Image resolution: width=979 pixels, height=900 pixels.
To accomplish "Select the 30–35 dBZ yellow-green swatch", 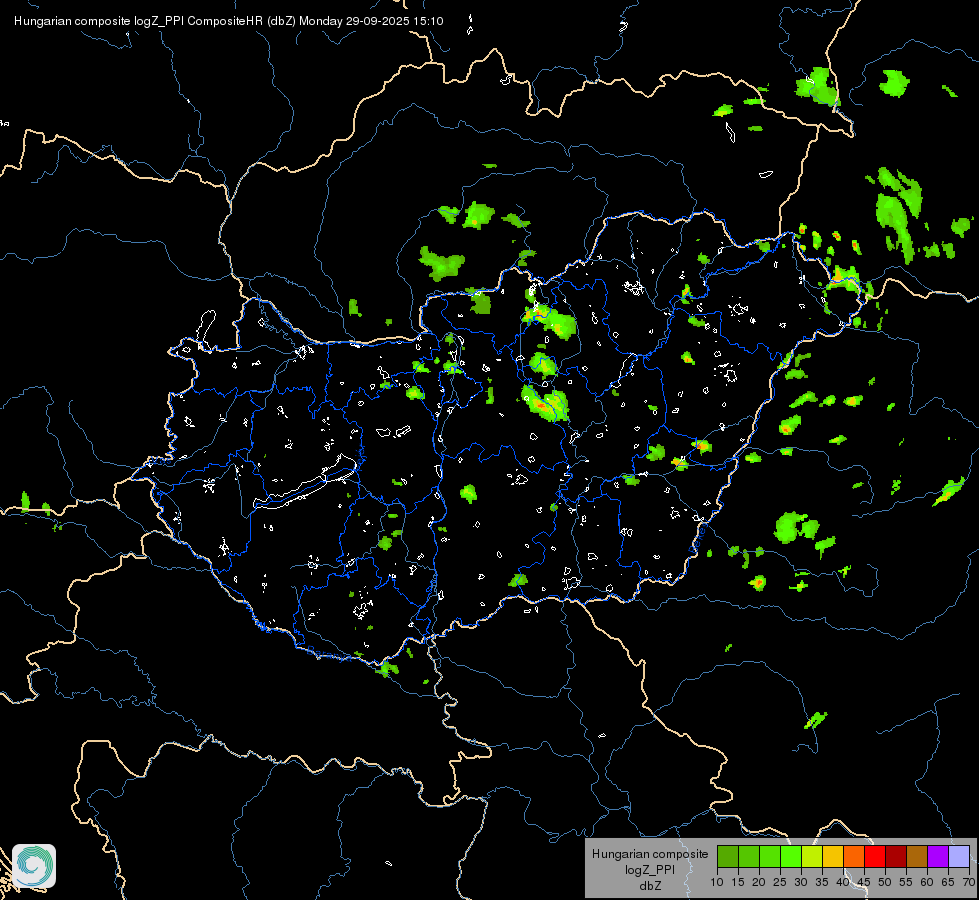I will pyautogui.click(x=812, y=856).
